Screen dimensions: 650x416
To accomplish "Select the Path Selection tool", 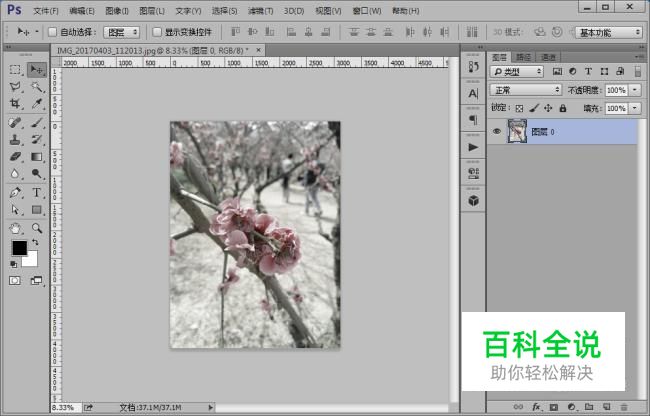I will [15, 210].
